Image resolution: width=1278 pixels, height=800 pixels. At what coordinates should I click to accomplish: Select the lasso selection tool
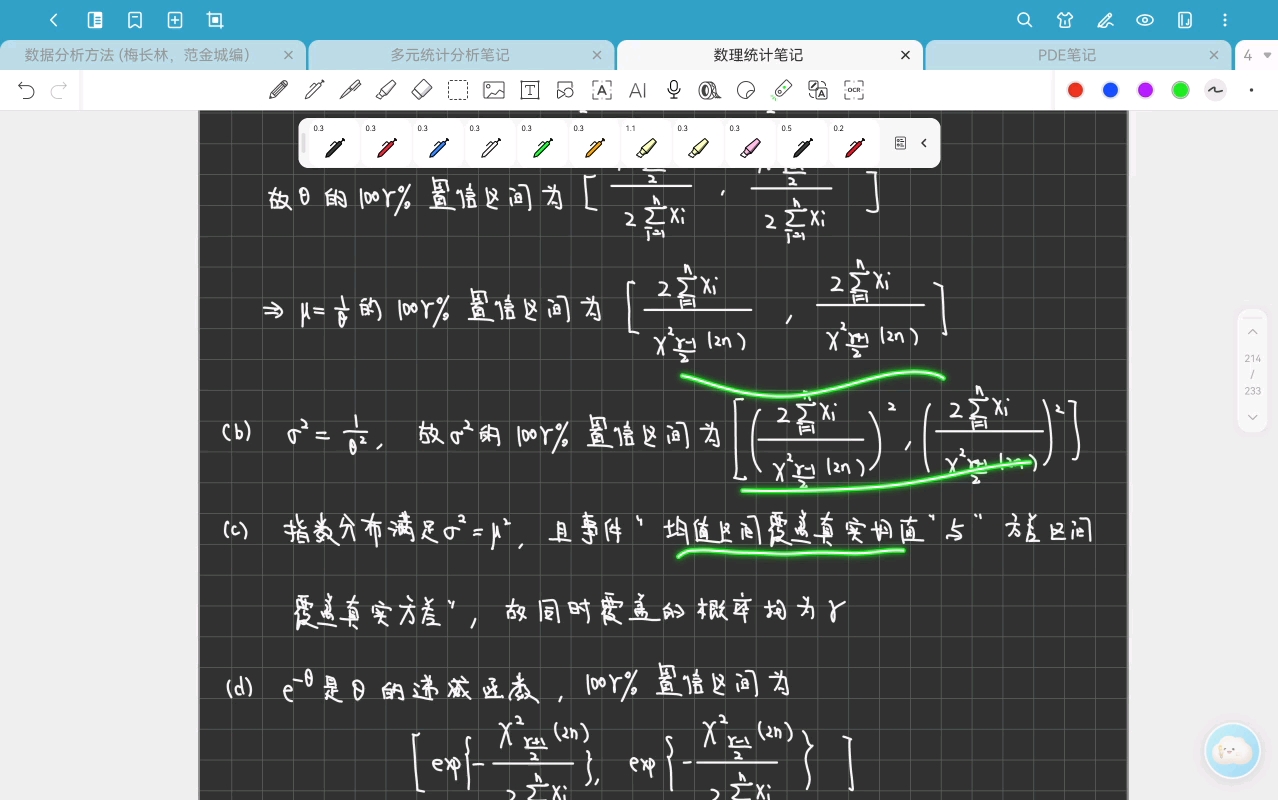[458, 90]
